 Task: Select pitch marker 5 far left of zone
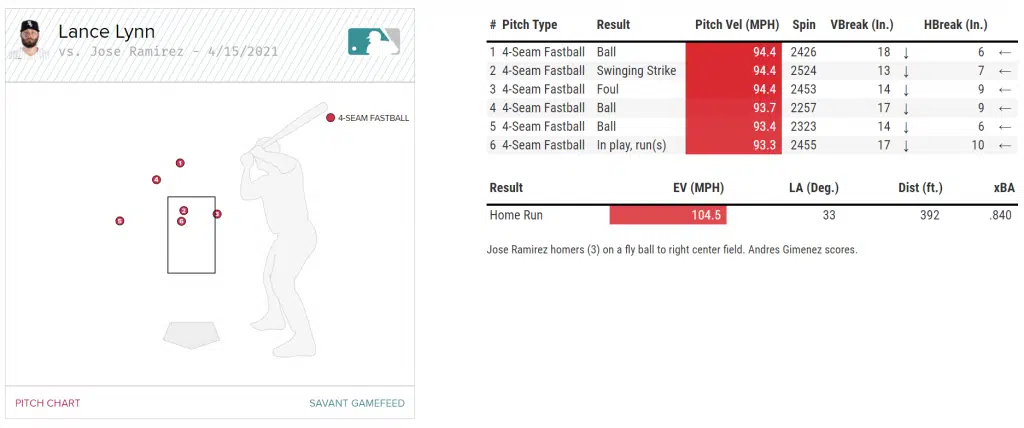120,221
